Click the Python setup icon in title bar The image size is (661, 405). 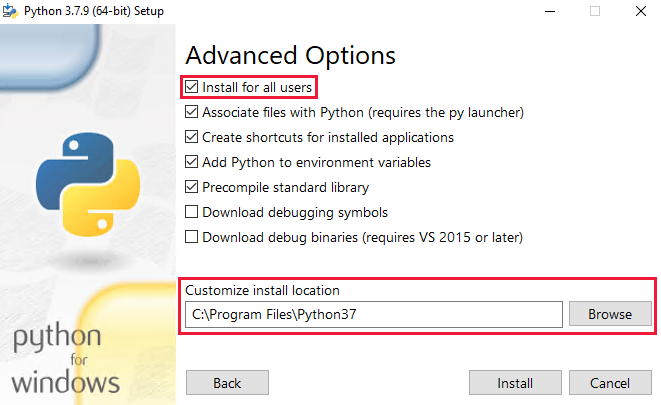(12, 11)
